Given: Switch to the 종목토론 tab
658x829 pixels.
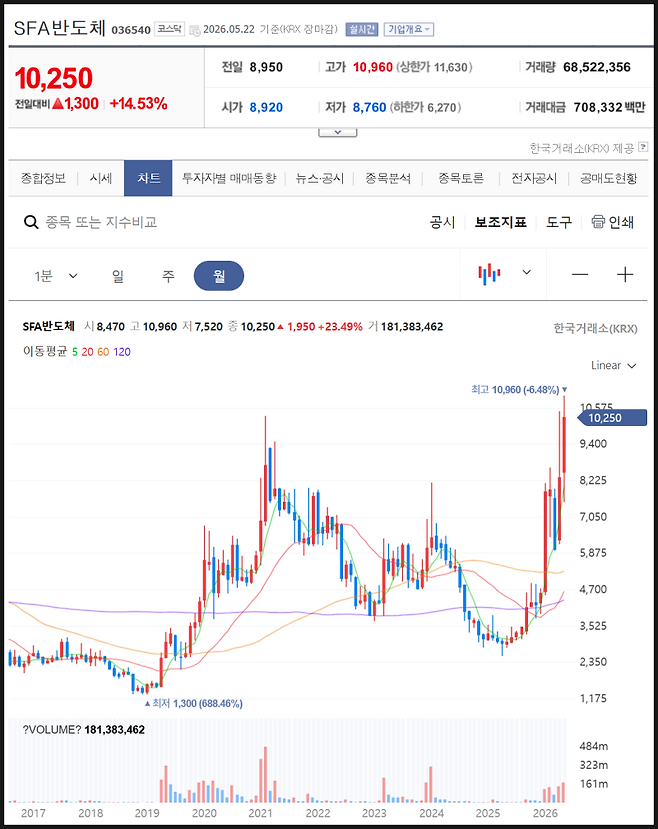Looking at the screenshot, I should pos(461,178).
